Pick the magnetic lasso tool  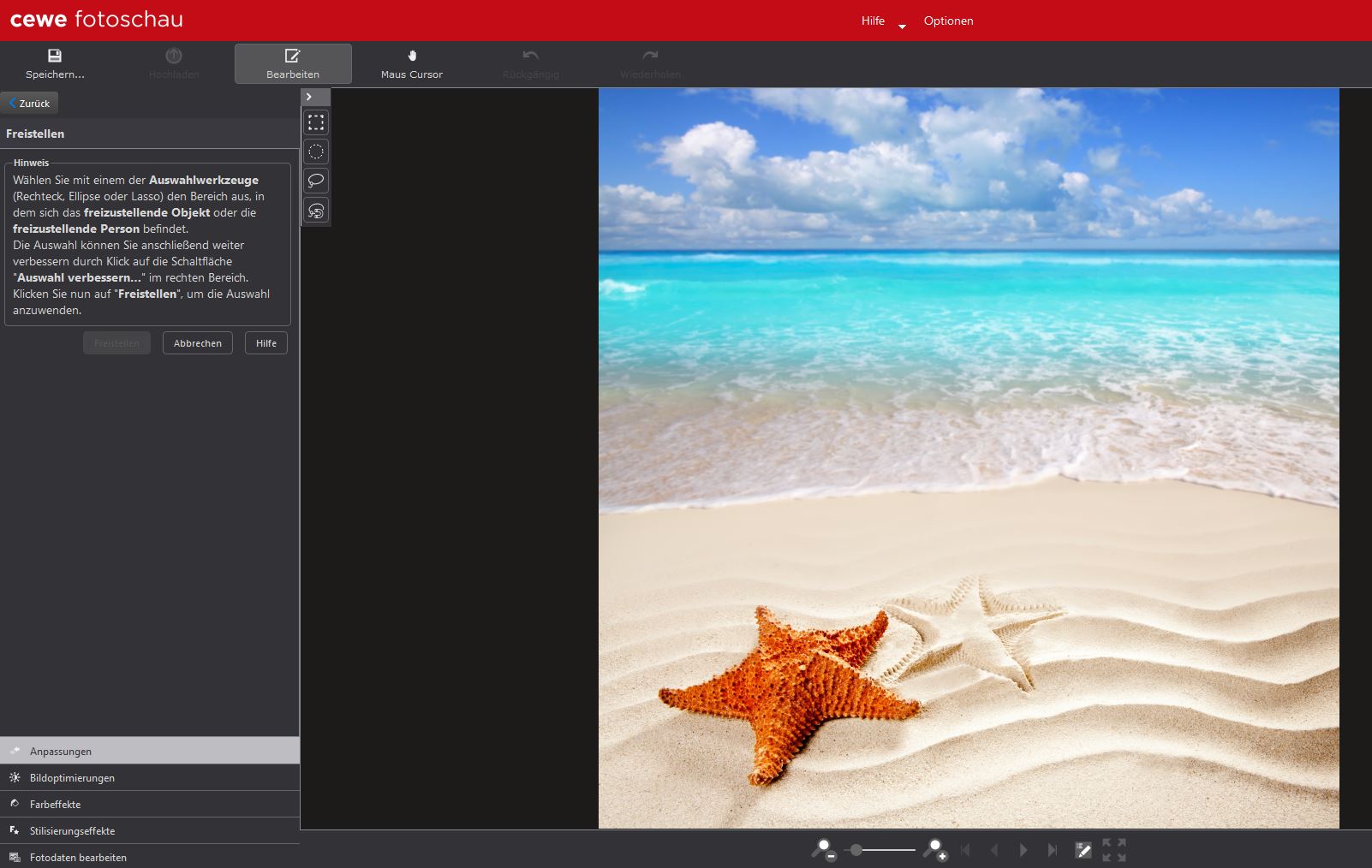pyautogui.click(x=316, y=211)
